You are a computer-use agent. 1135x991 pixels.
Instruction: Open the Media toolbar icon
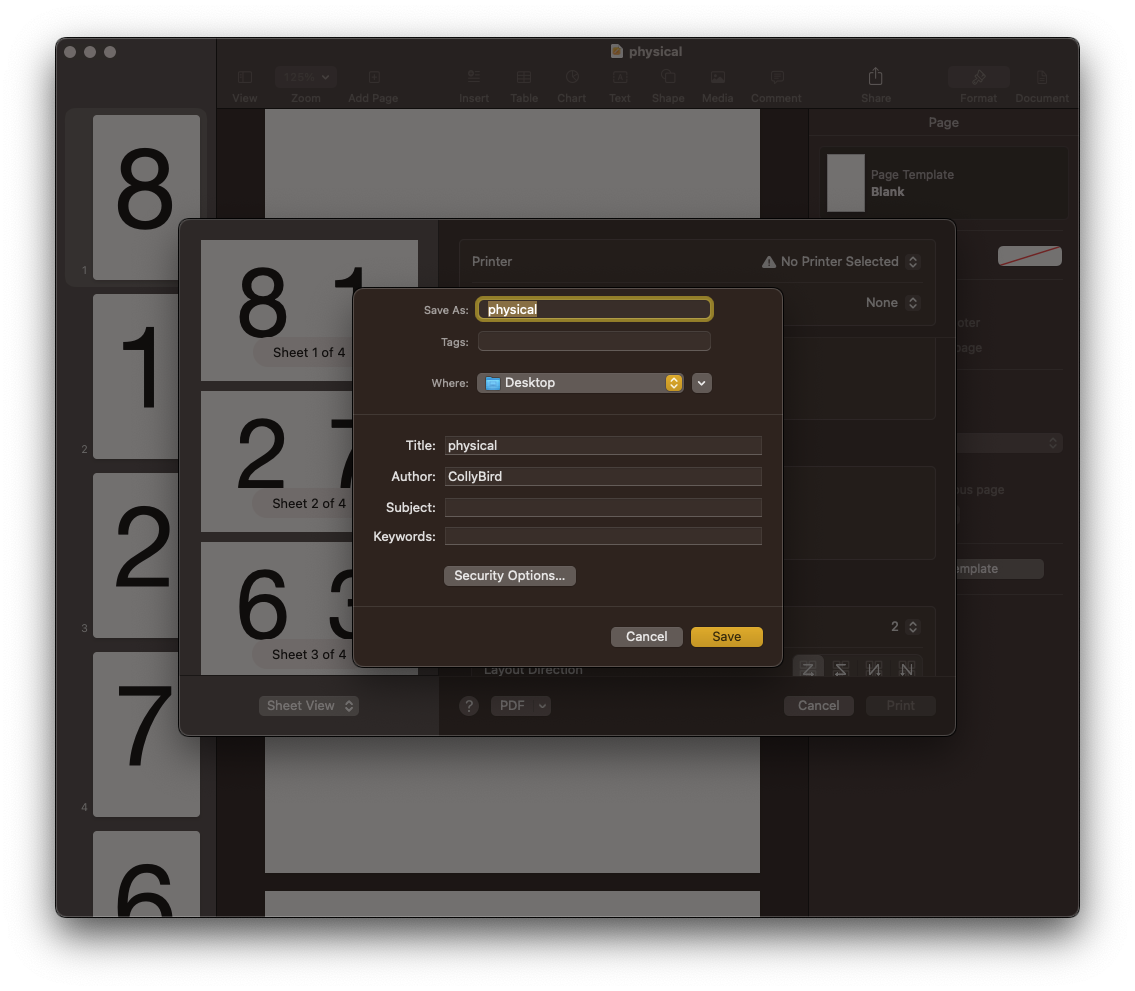(717, 78)
